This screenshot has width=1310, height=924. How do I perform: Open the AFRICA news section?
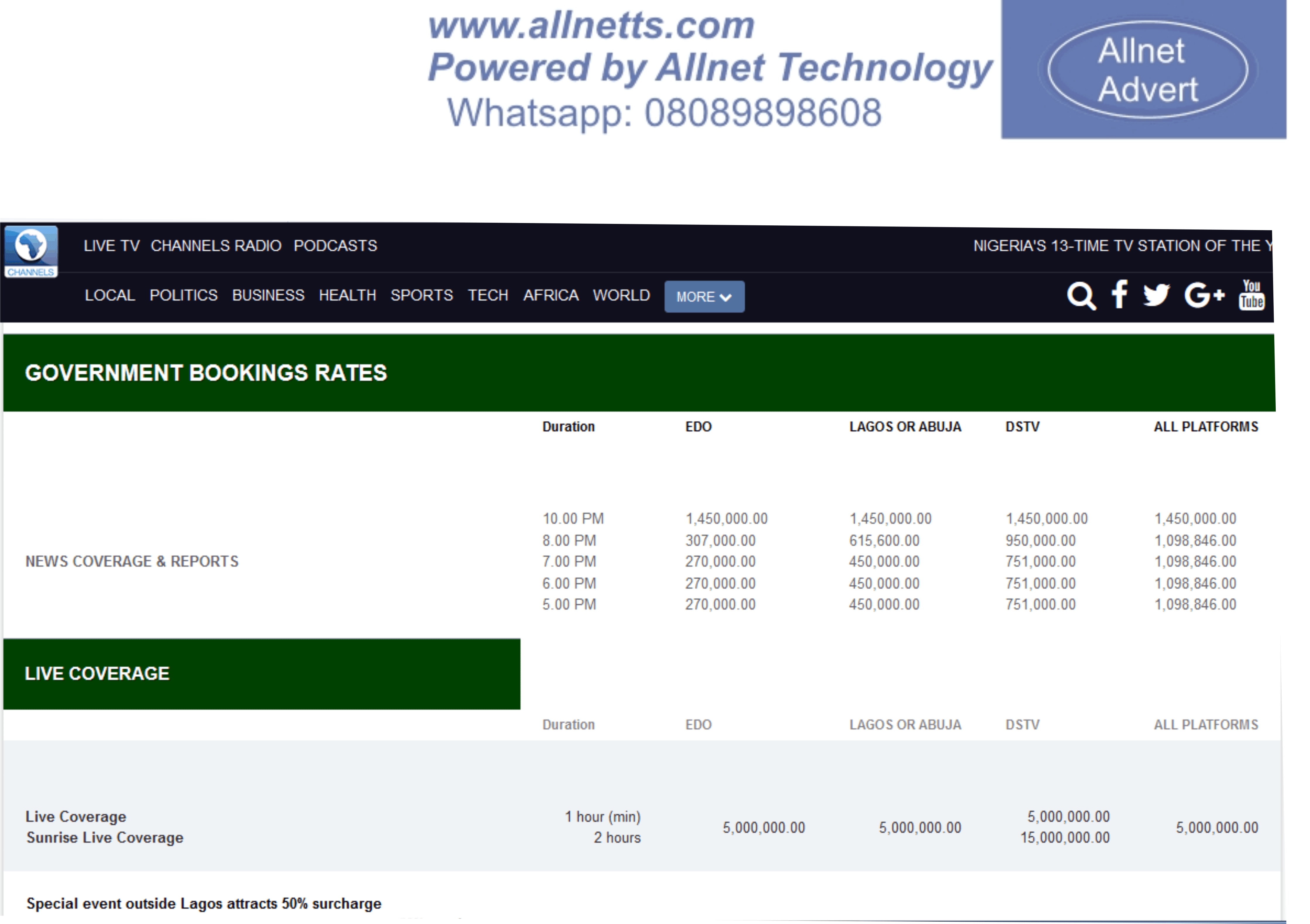point(551,295)
